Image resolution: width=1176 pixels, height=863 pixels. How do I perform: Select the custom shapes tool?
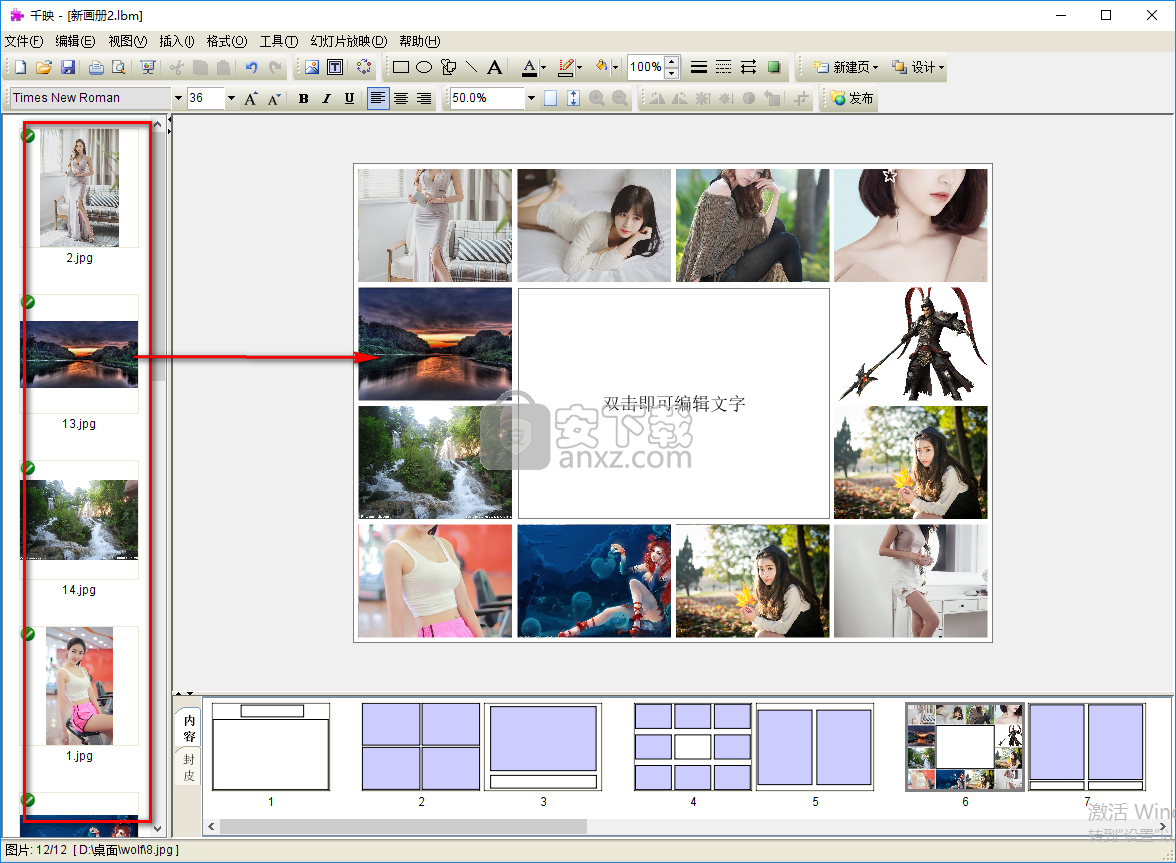tap(448, 67)
